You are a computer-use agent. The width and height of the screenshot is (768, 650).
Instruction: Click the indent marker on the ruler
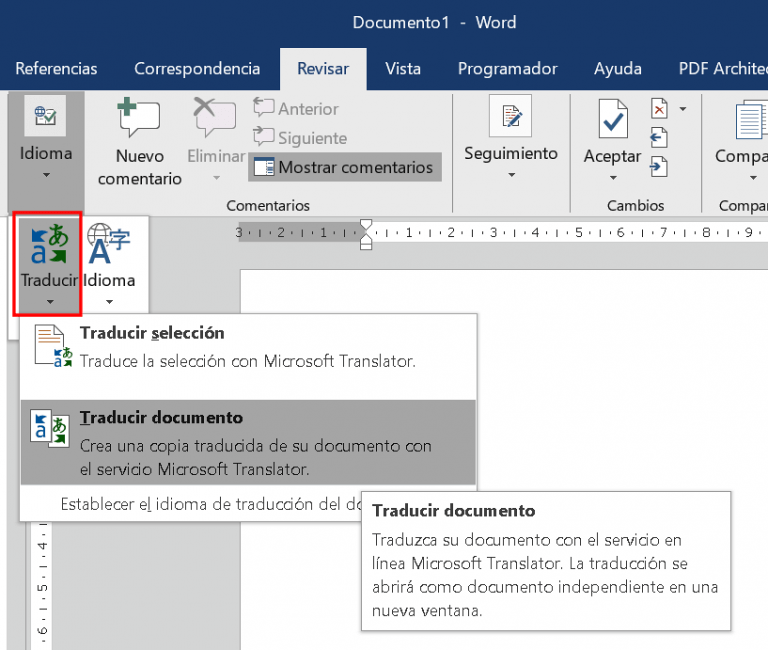click(x=366, y=234)
